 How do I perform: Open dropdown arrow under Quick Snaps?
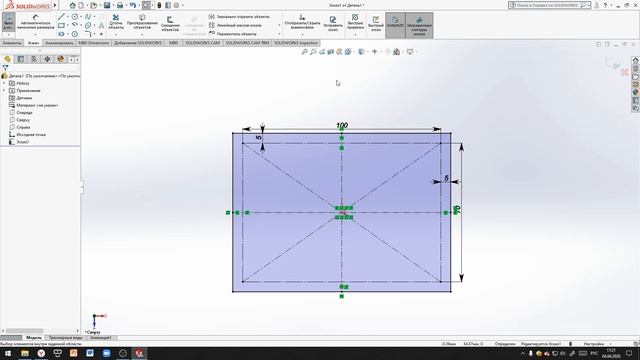coord(355,35)
